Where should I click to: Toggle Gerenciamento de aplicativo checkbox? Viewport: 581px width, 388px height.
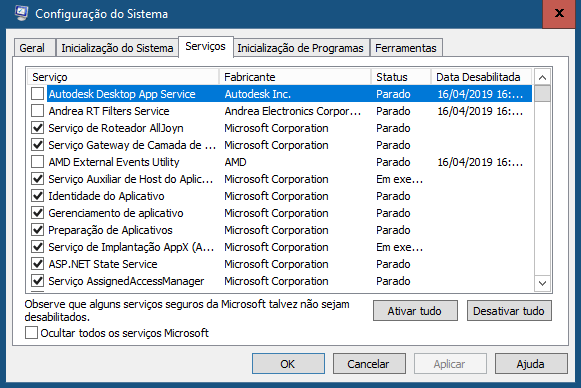point(37,213)
